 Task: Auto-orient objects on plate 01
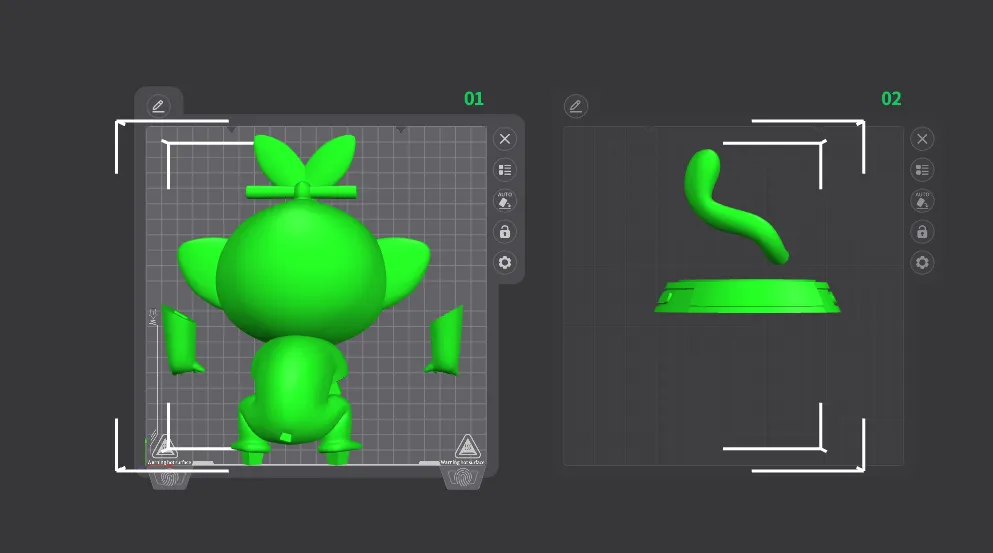(x=505, y=201)
